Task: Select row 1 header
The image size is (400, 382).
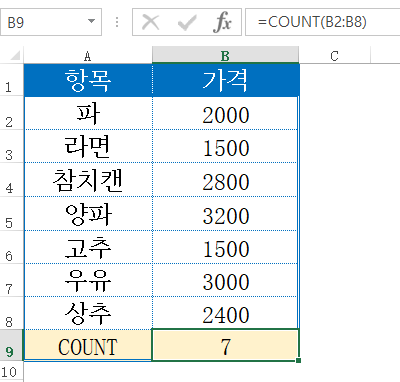Action: tap(12, 80)
